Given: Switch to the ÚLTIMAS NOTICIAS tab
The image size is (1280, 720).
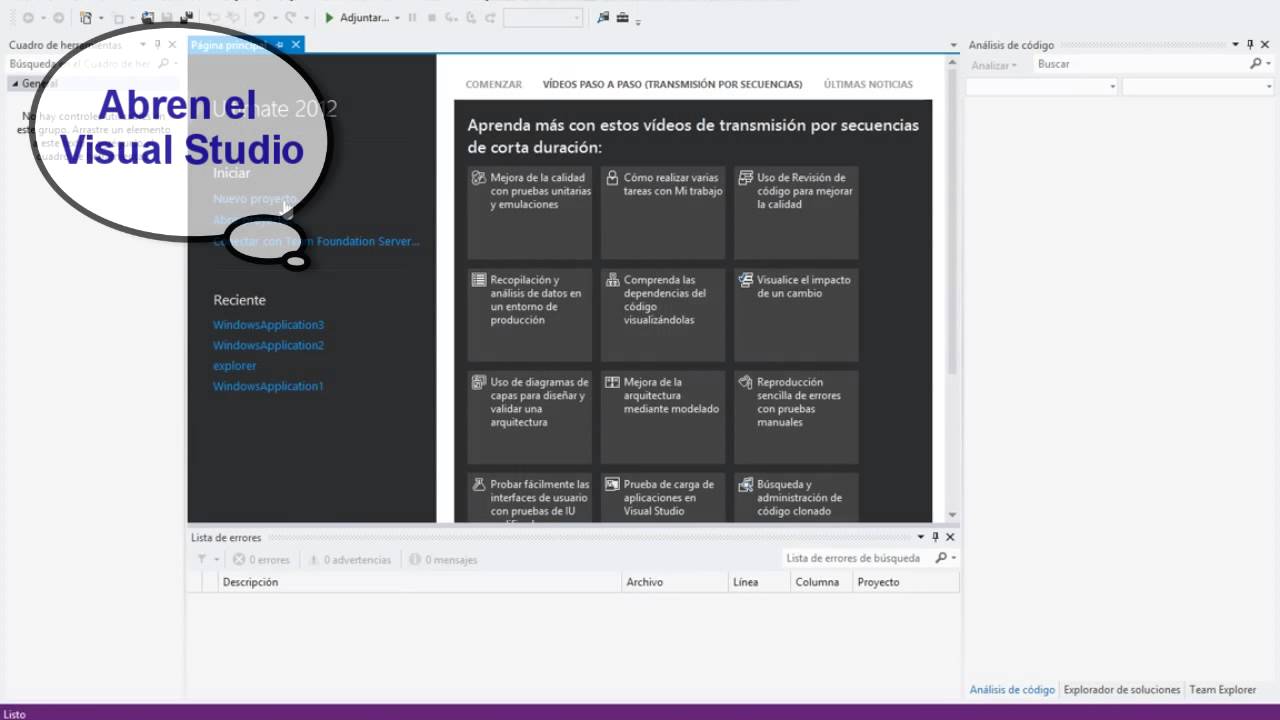Looking at the screenshot, I should tap(868, 85).
